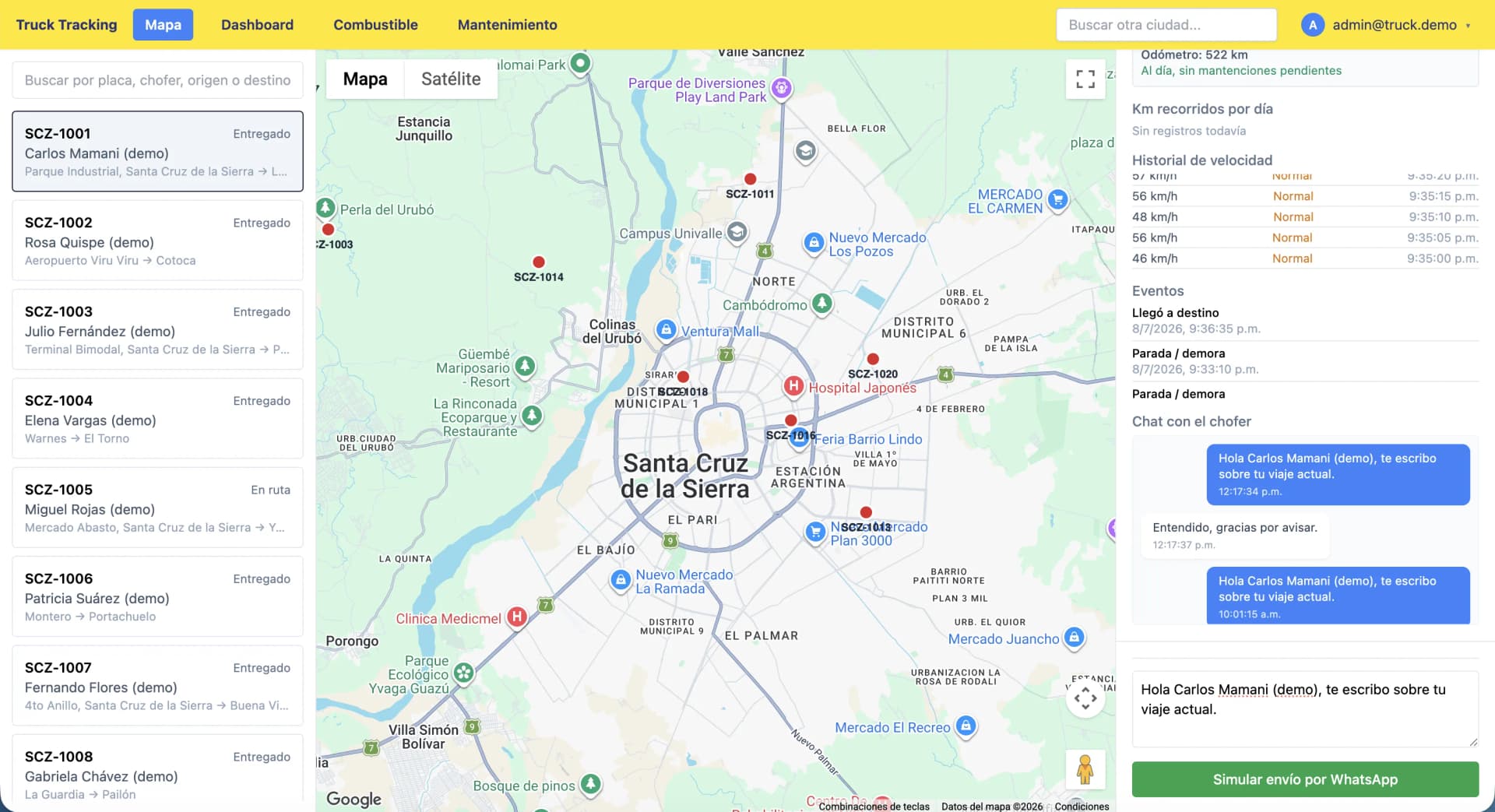The width and height of the screenshot is (1495, 812).
Task: Open the Combustible navigation tab
Action: click(375, 25)
